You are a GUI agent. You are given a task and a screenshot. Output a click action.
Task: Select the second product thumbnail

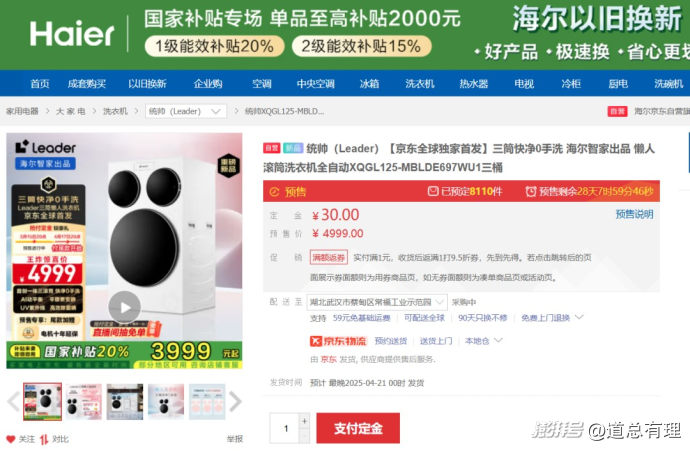point(84,401)
